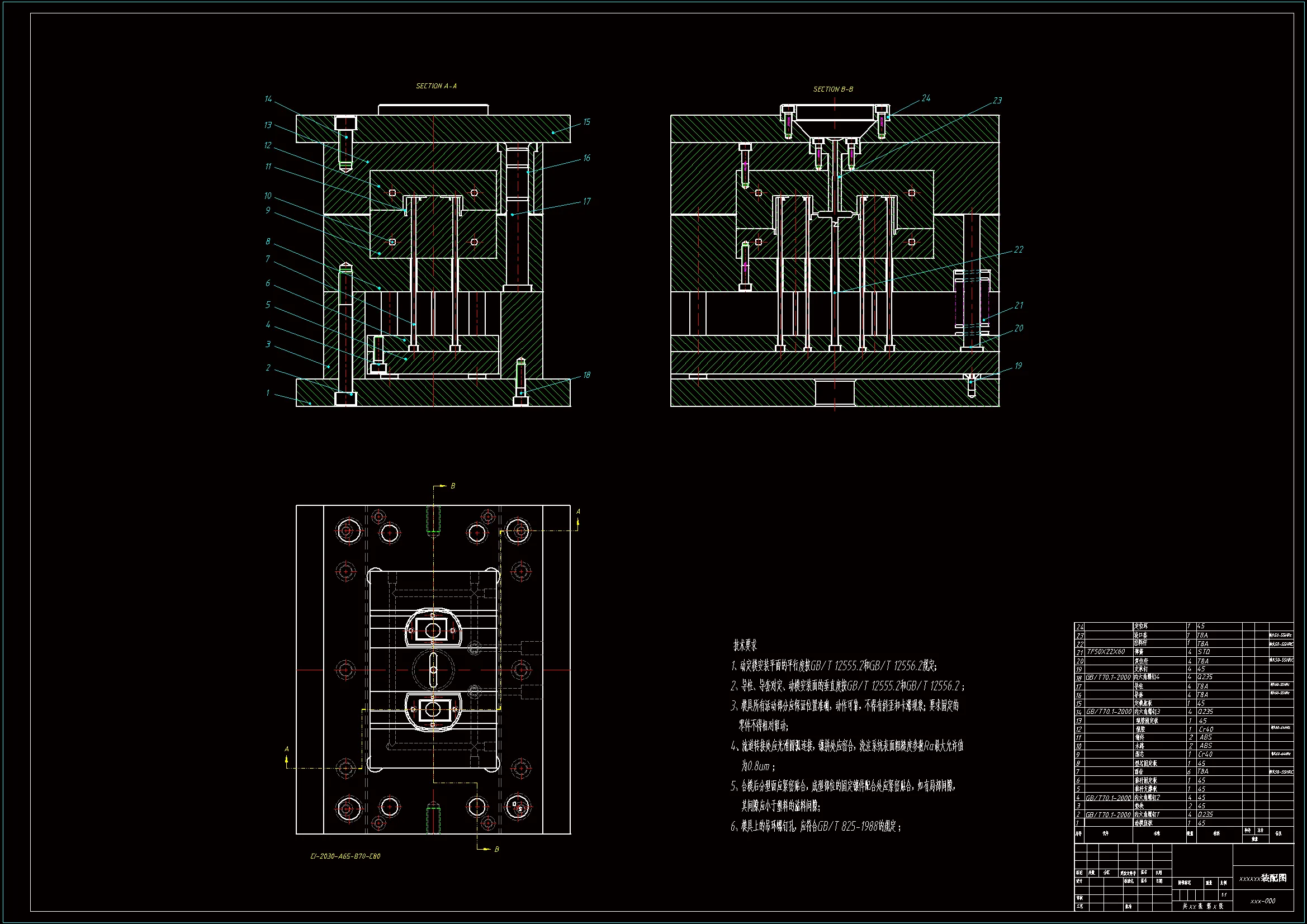Select part balloon number 24

coord(926,98)
